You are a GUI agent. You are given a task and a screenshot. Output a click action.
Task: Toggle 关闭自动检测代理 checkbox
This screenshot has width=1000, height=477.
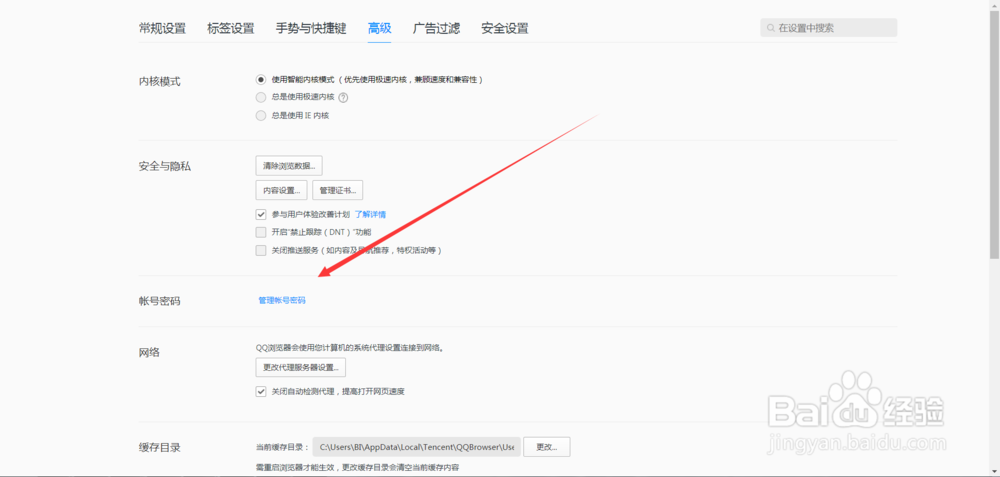coord(260,392)
